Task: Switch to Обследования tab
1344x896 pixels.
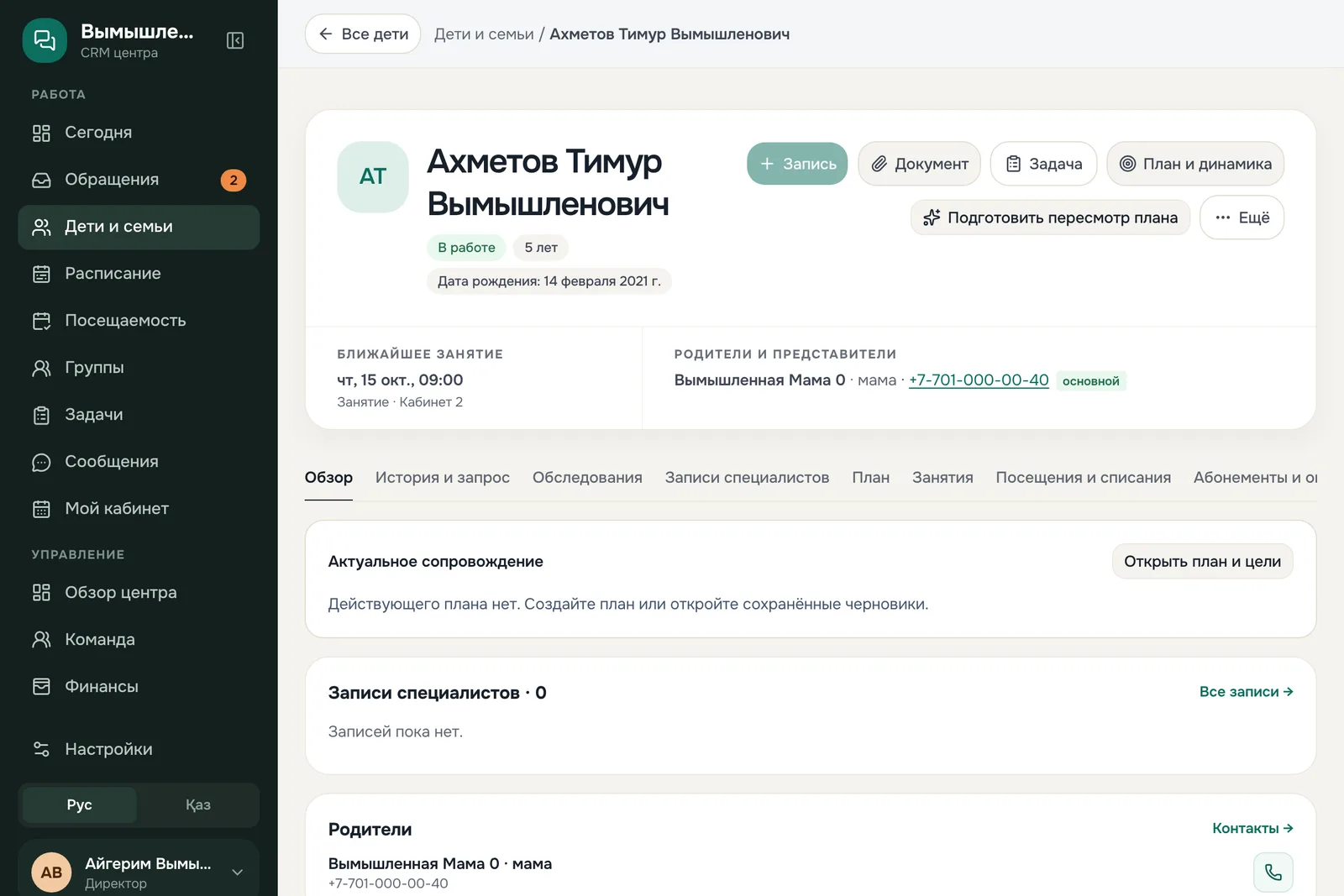Action: click(587, 478)
